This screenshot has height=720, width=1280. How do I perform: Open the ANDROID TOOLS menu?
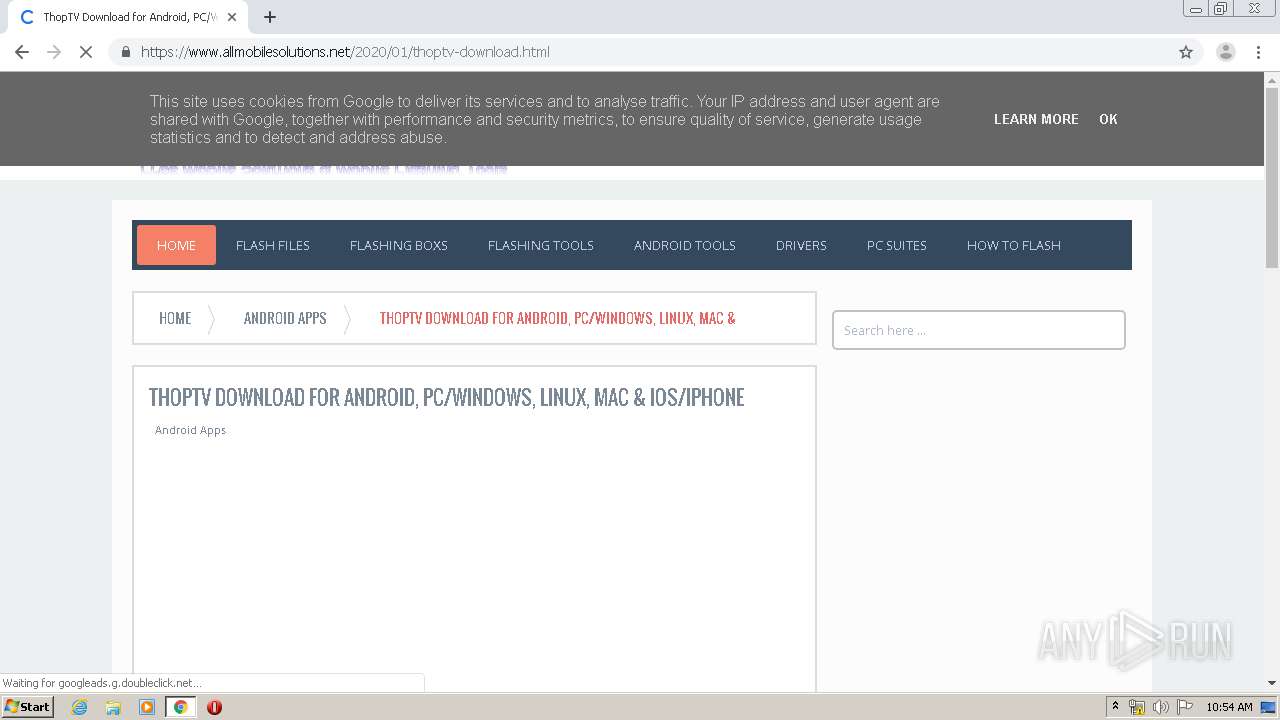point(685,245)
